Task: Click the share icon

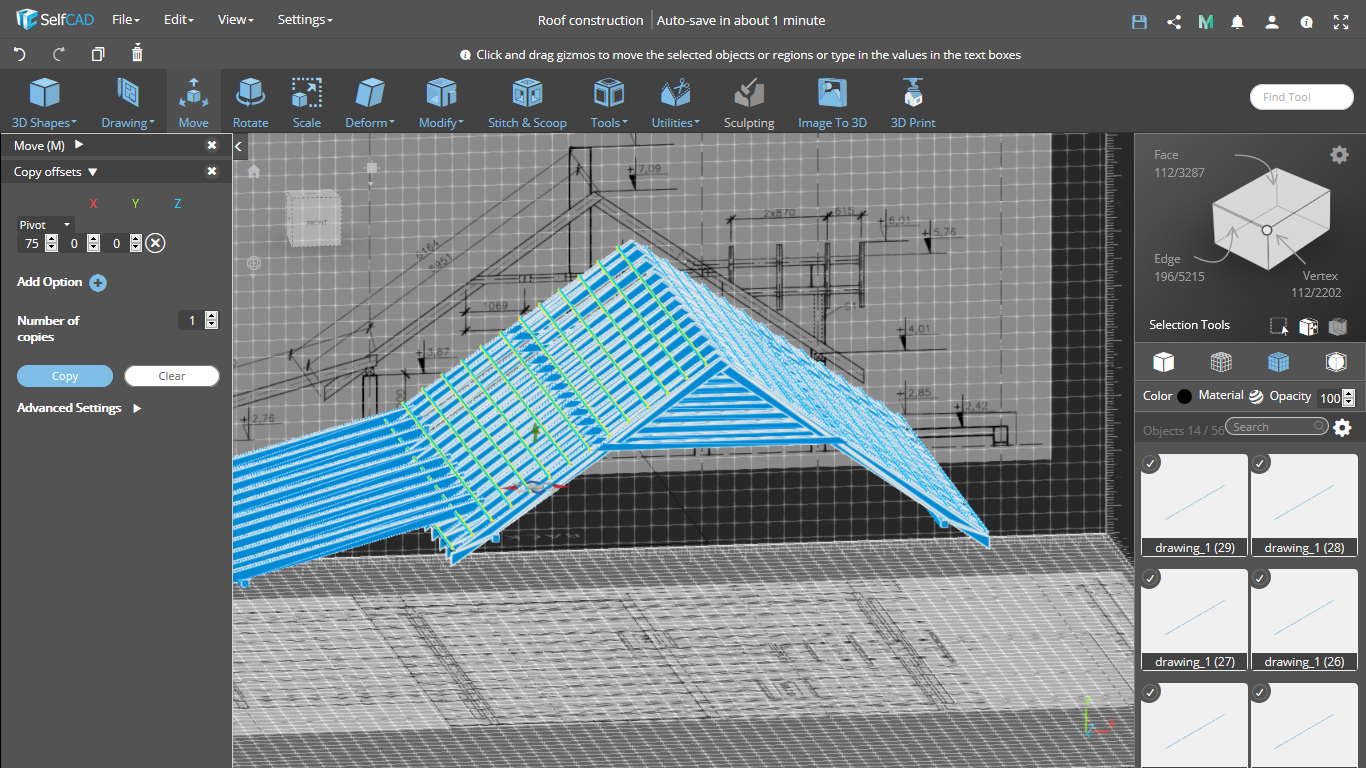Action: (x=1173, y=21)
